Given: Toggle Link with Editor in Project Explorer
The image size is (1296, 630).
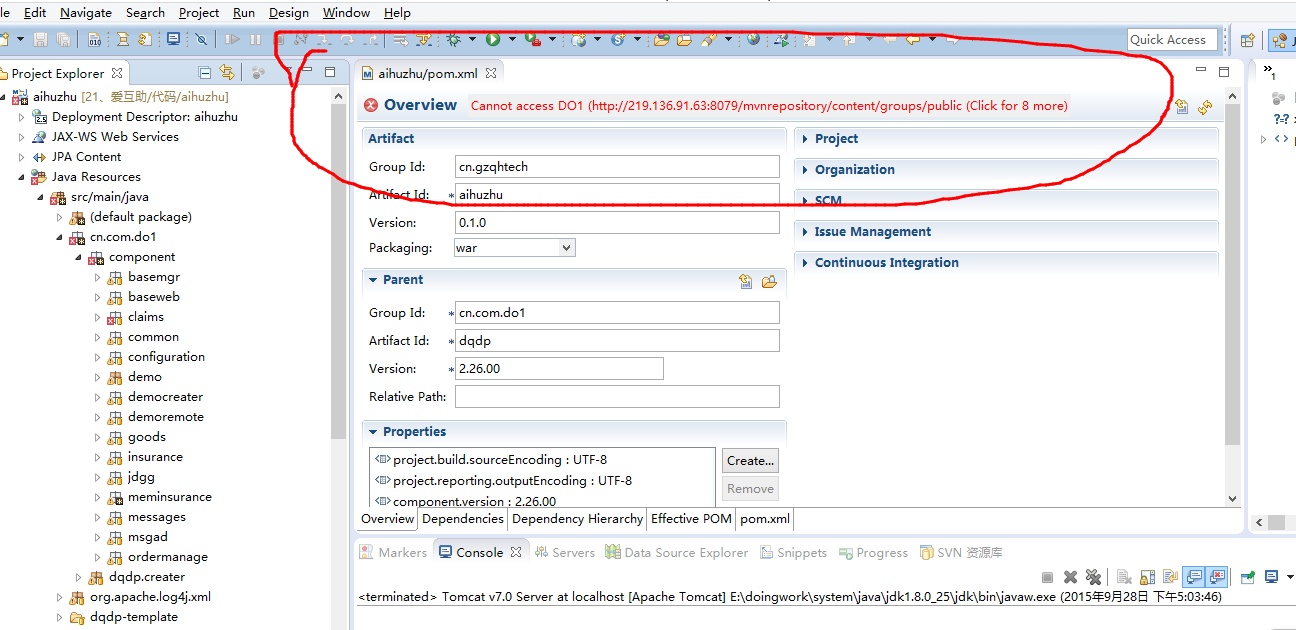Looking at the screenshot, I should [227, 73].
